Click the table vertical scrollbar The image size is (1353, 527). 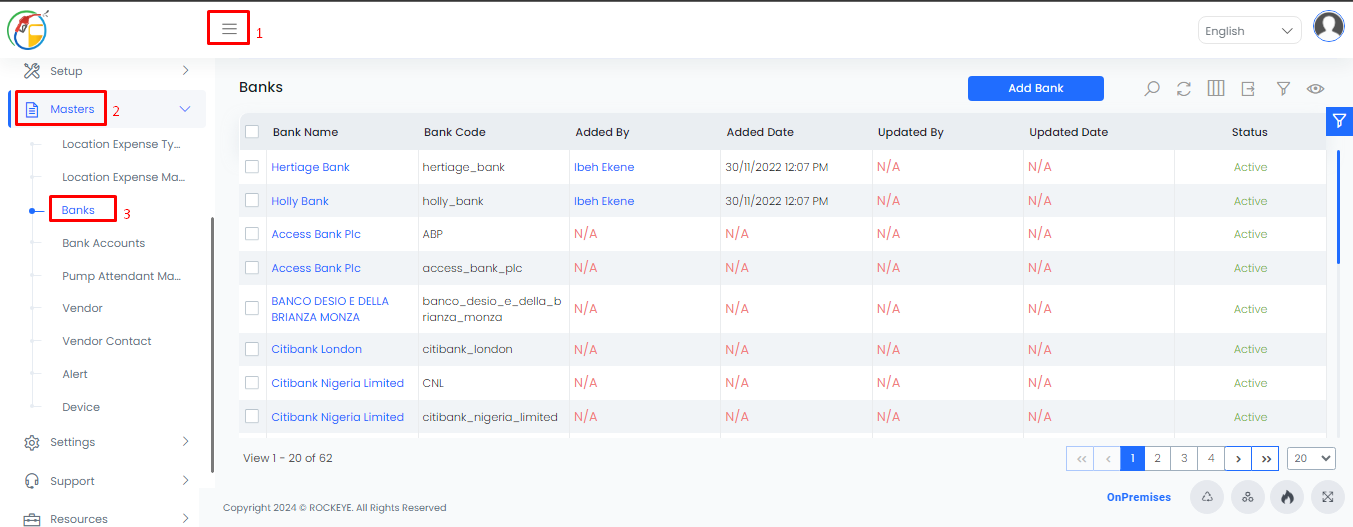(x=1339, y=207)
